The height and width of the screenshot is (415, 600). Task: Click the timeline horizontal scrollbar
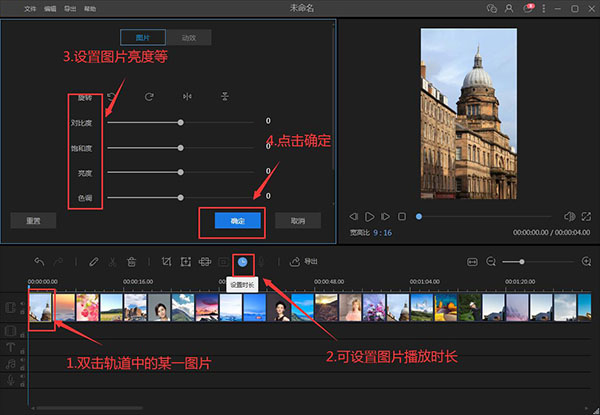pyautogui.click(x=89, y=408)
